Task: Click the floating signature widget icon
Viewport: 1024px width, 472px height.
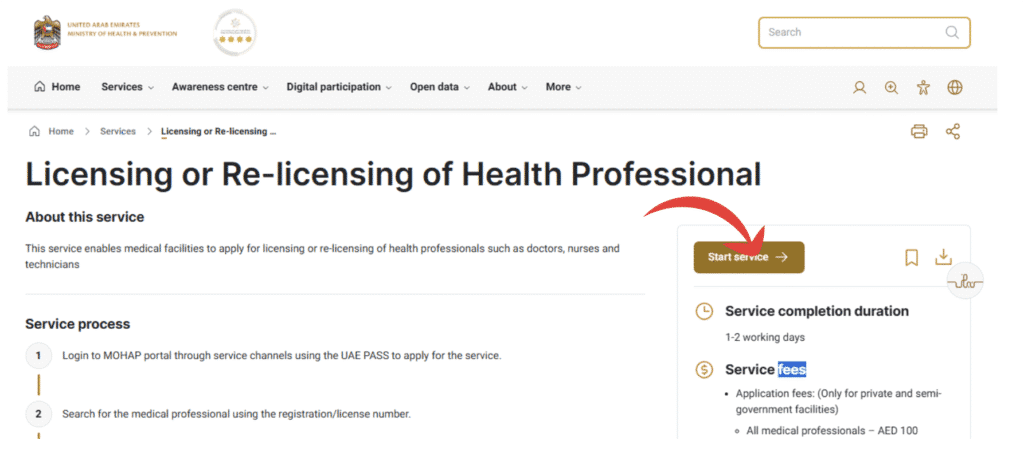Action: pyautogui.click(x=965, y=283)
